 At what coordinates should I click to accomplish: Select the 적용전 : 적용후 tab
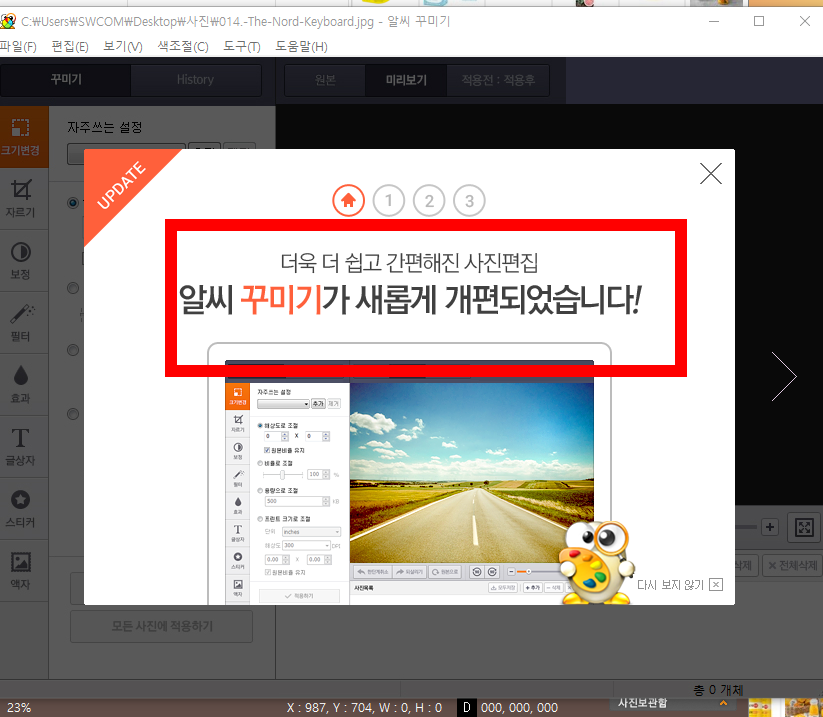coord(498,80)
